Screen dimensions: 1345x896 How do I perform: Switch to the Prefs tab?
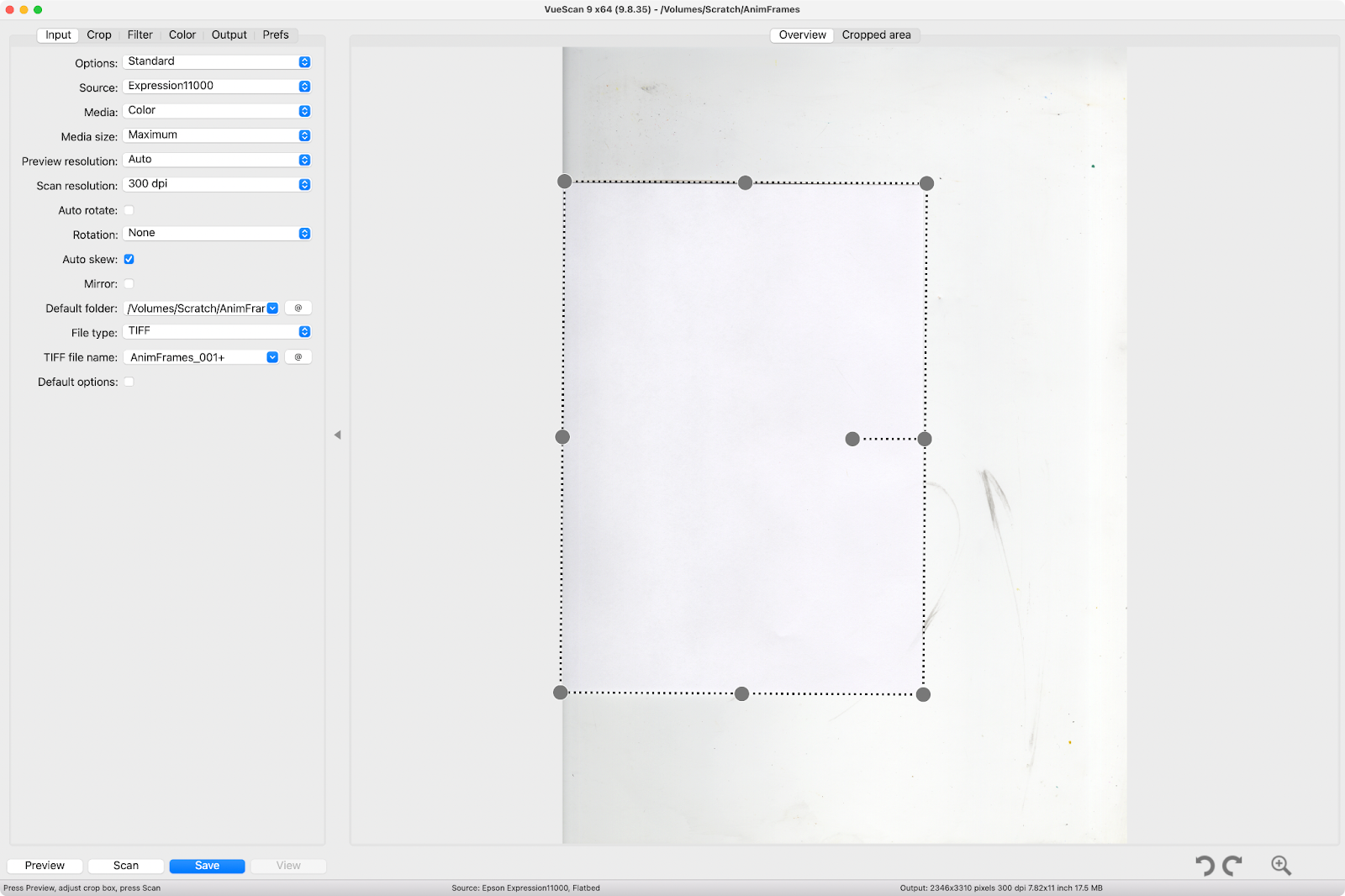click(x=276, y=35)
